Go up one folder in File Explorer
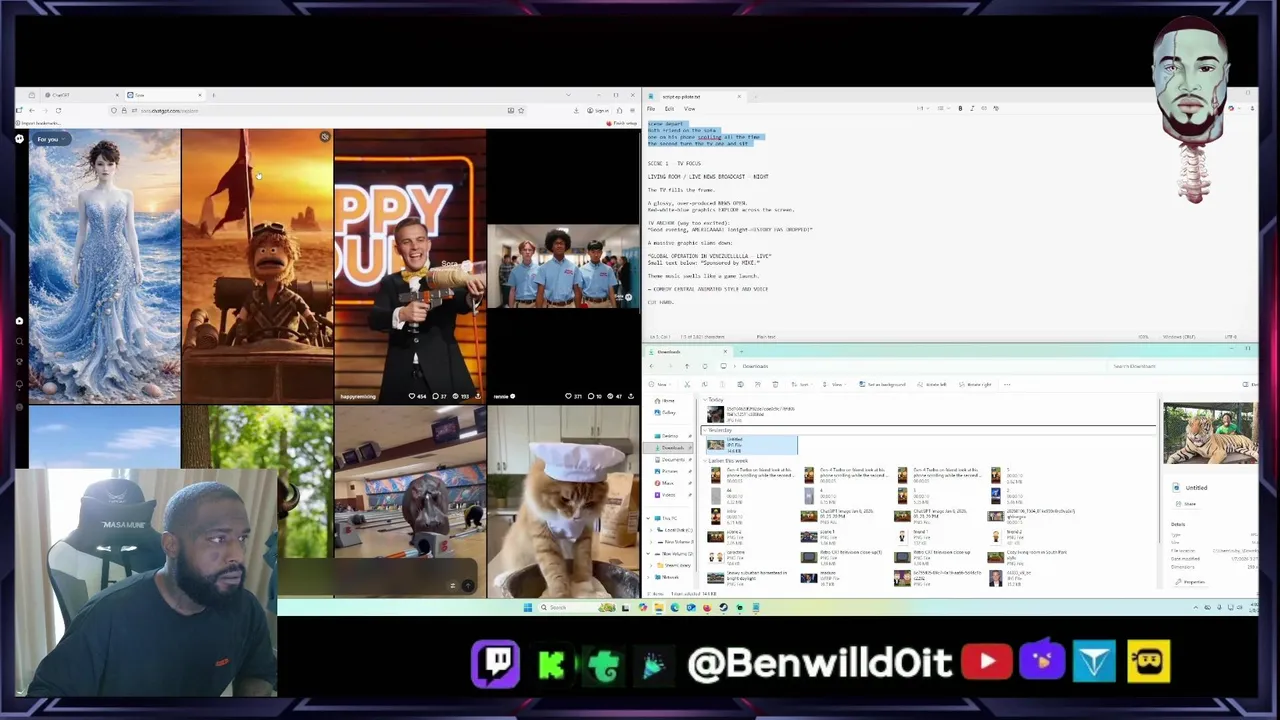 687,366
